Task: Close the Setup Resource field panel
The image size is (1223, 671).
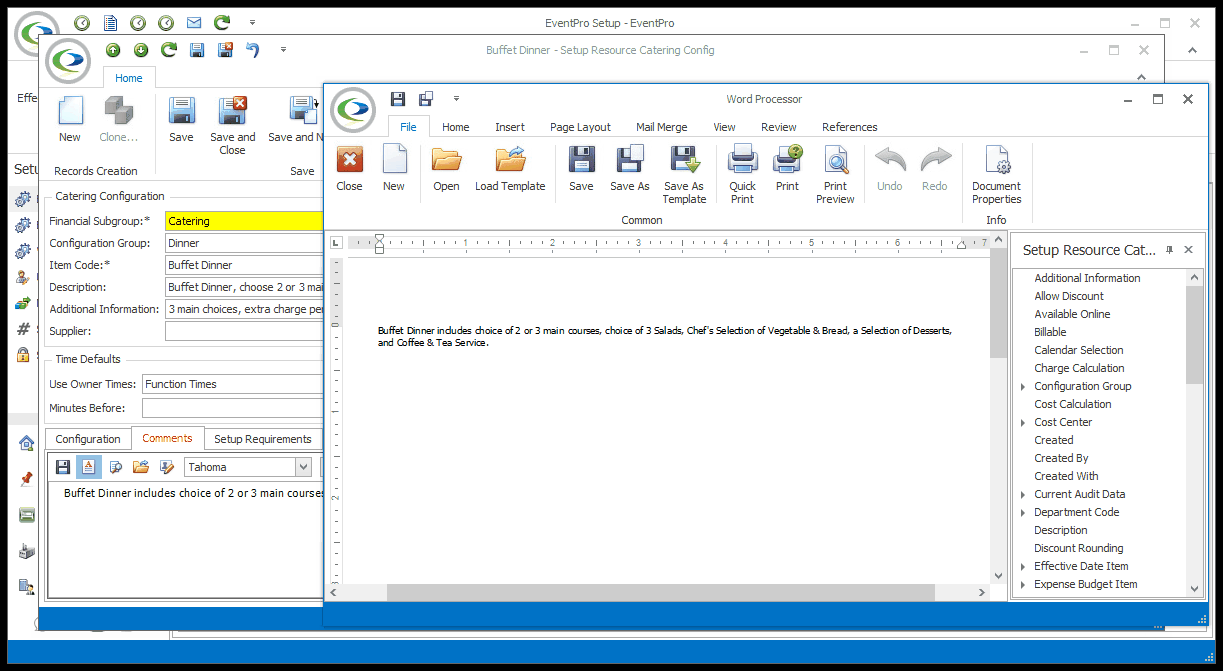Action: coord(1188,250)
